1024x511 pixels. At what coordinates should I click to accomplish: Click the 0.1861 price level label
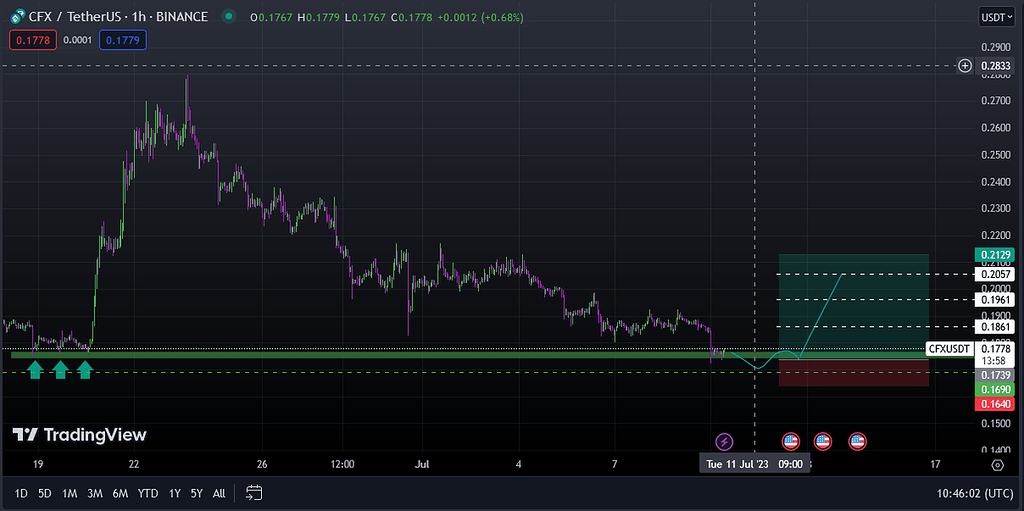click(995, 326)
